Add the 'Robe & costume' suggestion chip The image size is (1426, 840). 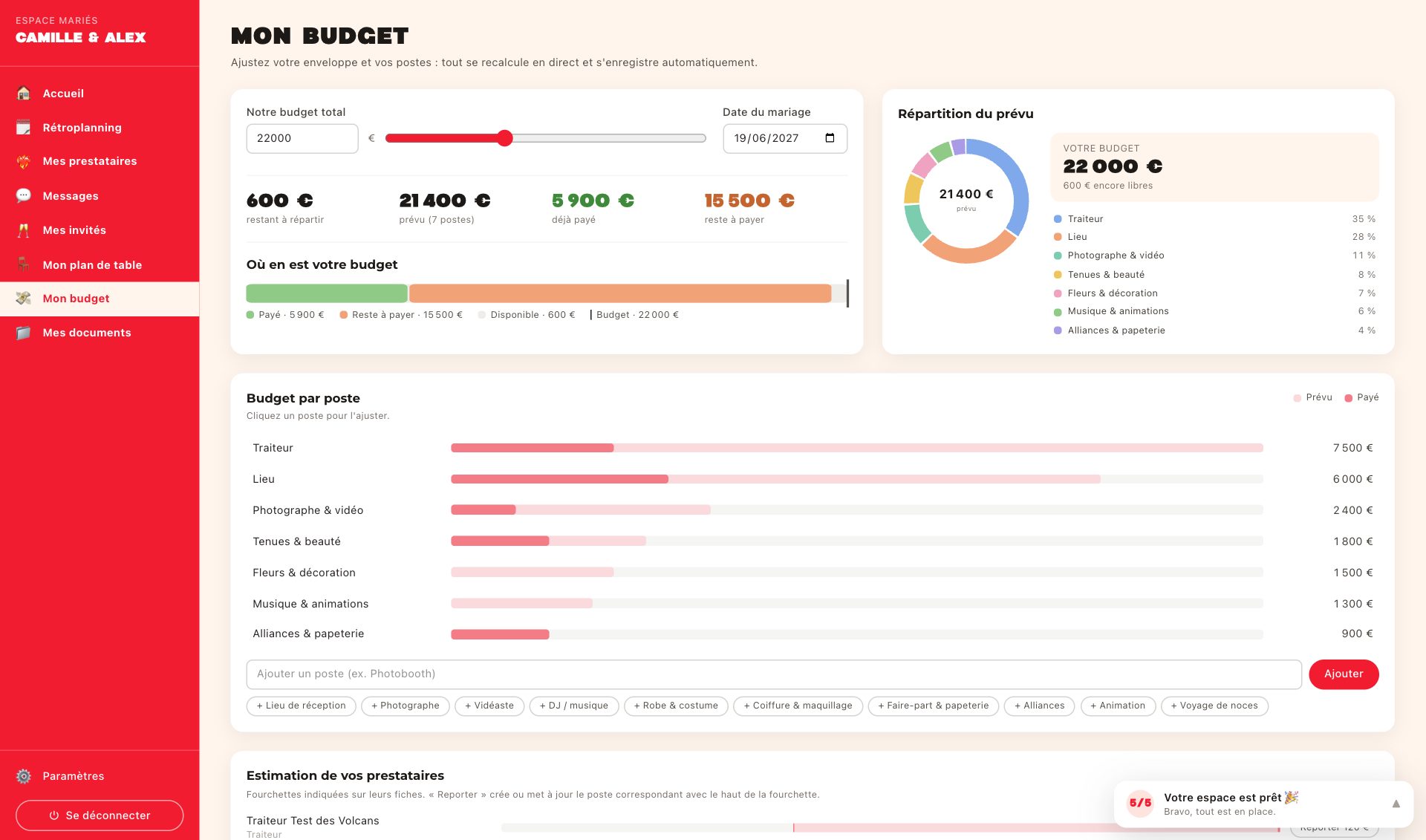click(x=676, y=706)
